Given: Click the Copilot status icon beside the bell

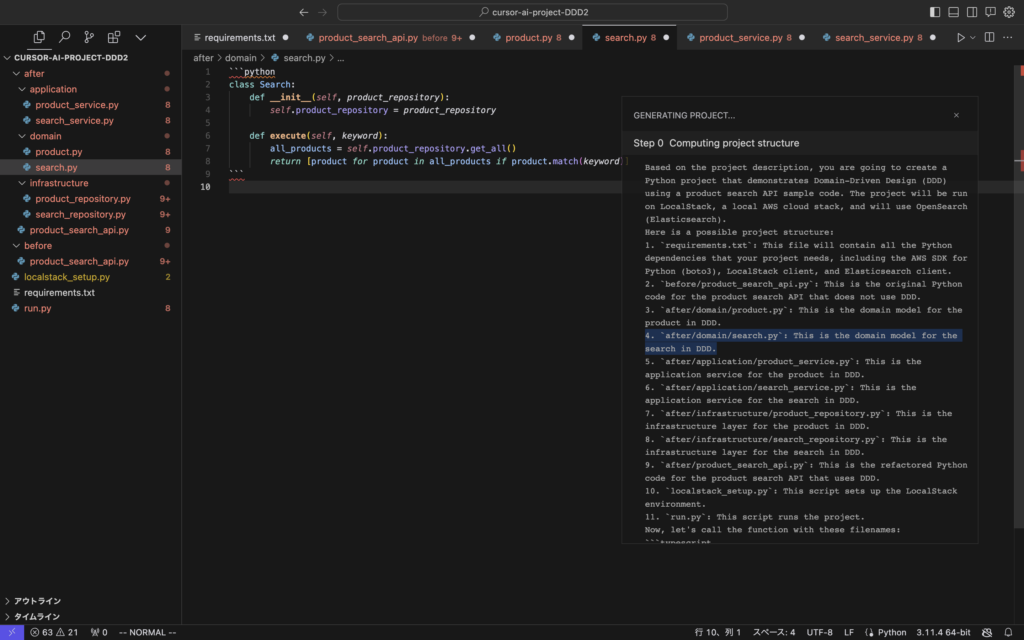Looking at the screenshot, I should click(987, 632).
